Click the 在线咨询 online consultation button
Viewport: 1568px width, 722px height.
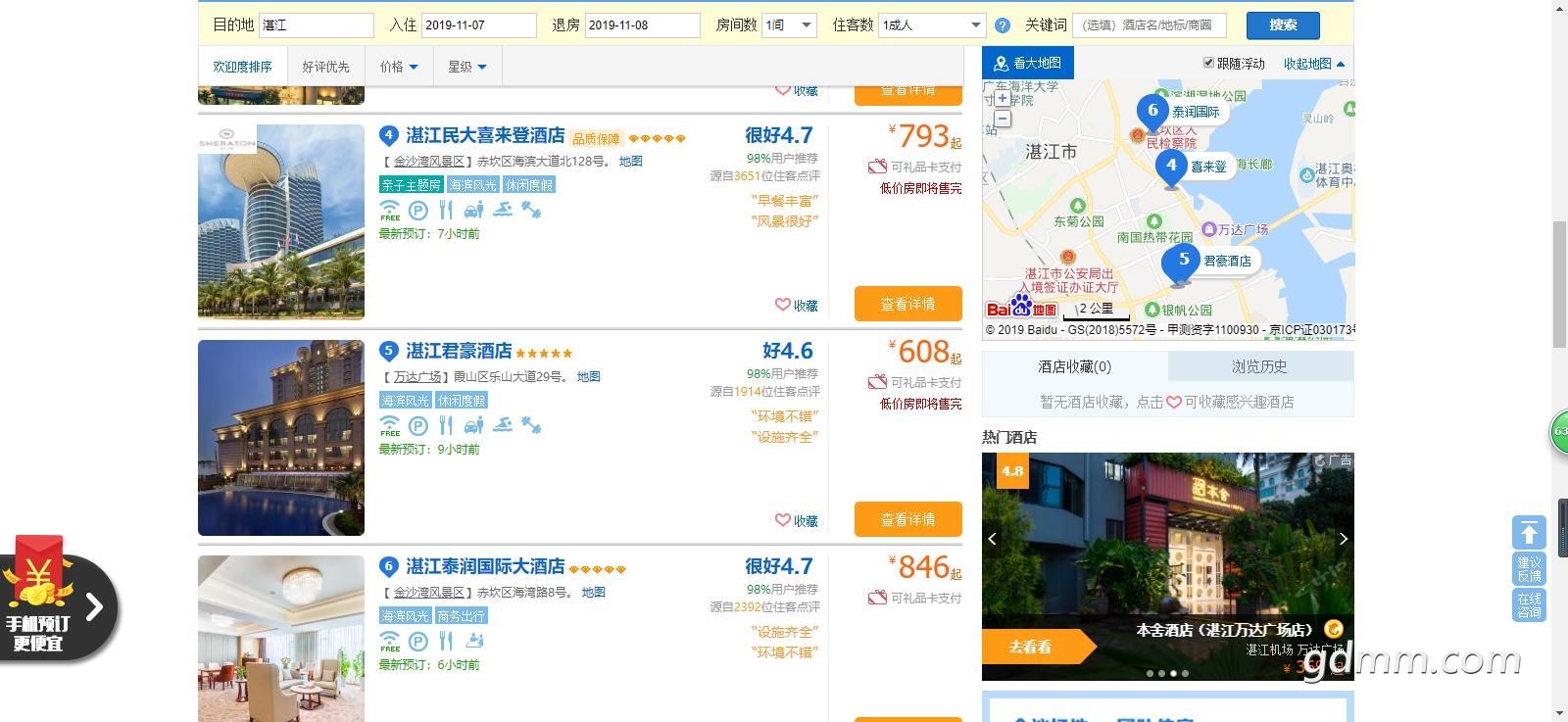tap(1529, 605)
